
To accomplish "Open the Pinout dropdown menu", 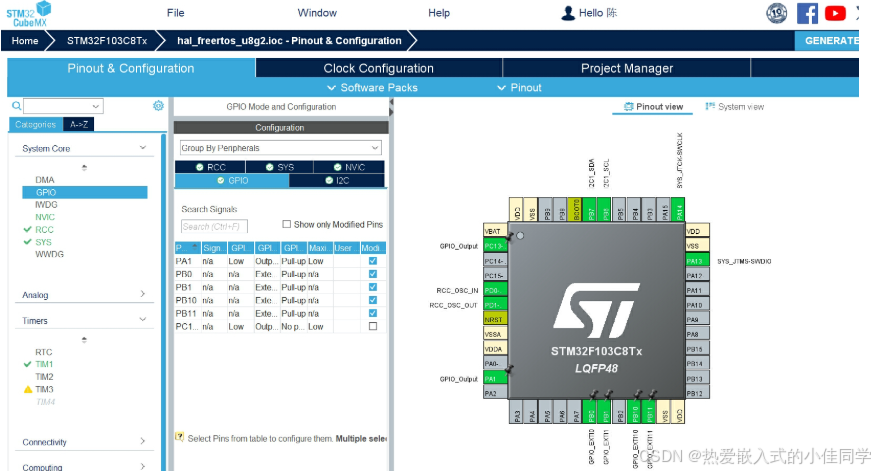I will (x=519, y=88).
